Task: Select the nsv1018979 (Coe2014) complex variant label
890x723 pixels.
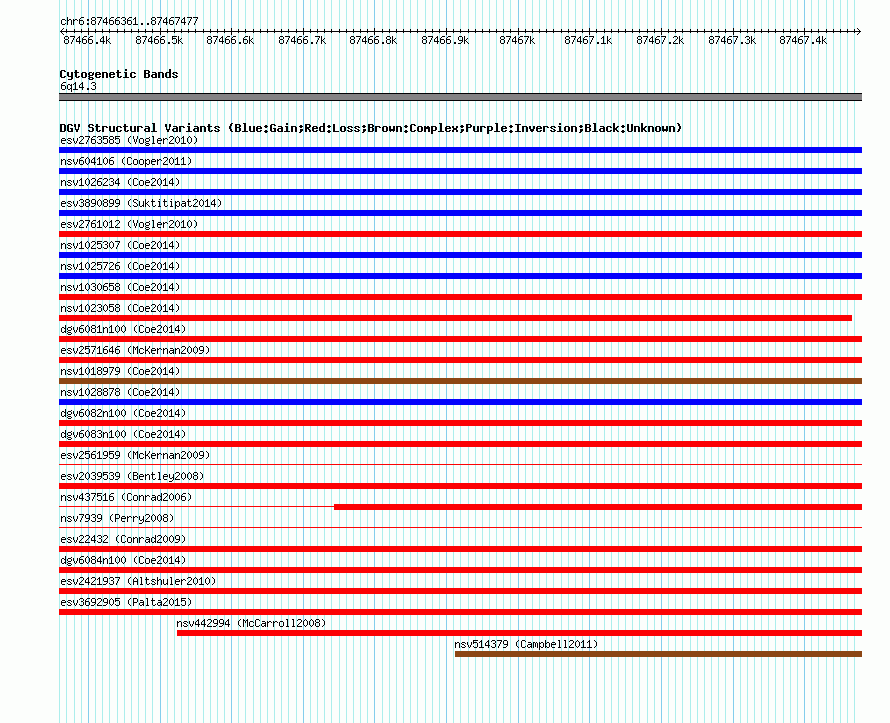Action: tap(120, 371)
